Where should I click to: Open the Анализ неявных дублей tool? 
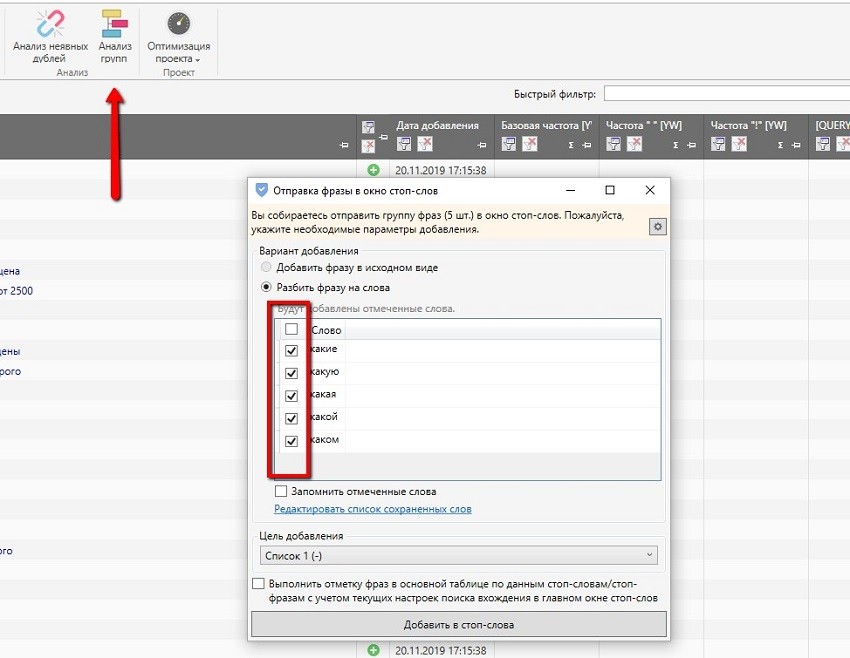[x=50, y=37]
